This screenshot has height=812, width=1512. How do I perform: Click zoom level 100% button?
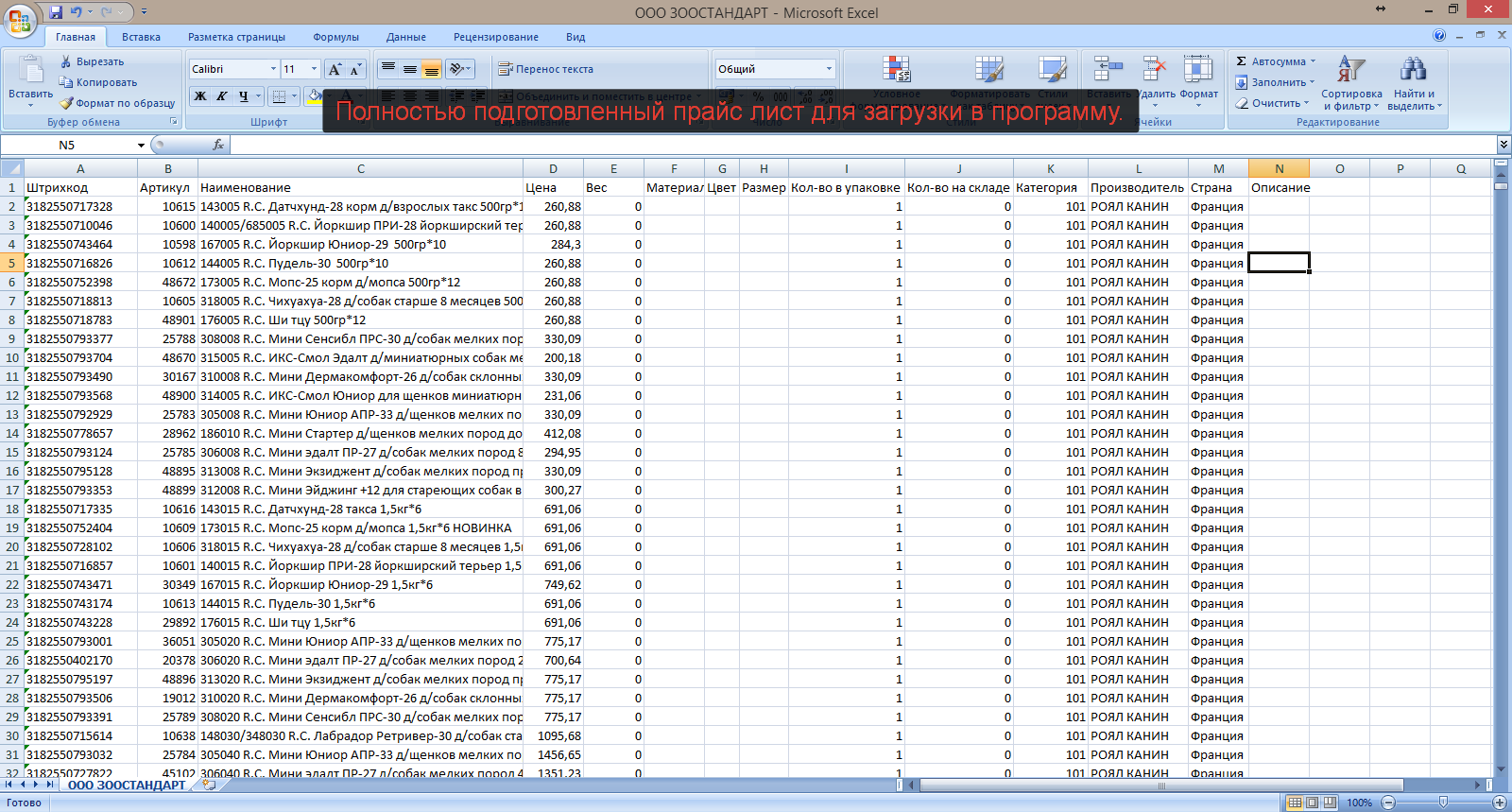(x=1359, y=803)
